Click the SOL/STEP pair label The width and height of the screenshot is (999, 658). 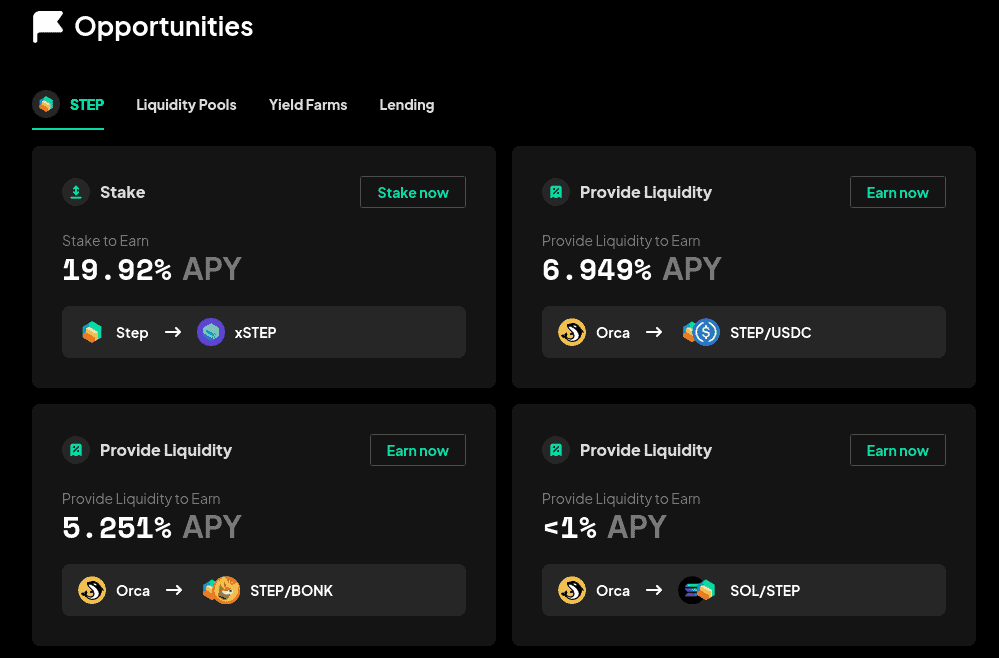(x=765, y=590)
